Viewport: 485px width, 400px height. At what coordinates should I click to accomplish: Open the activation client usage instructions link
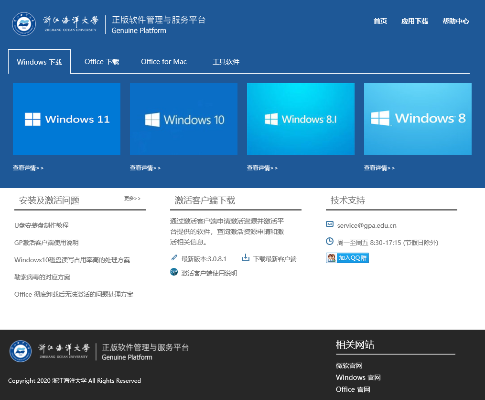click(x=209, y=273)
